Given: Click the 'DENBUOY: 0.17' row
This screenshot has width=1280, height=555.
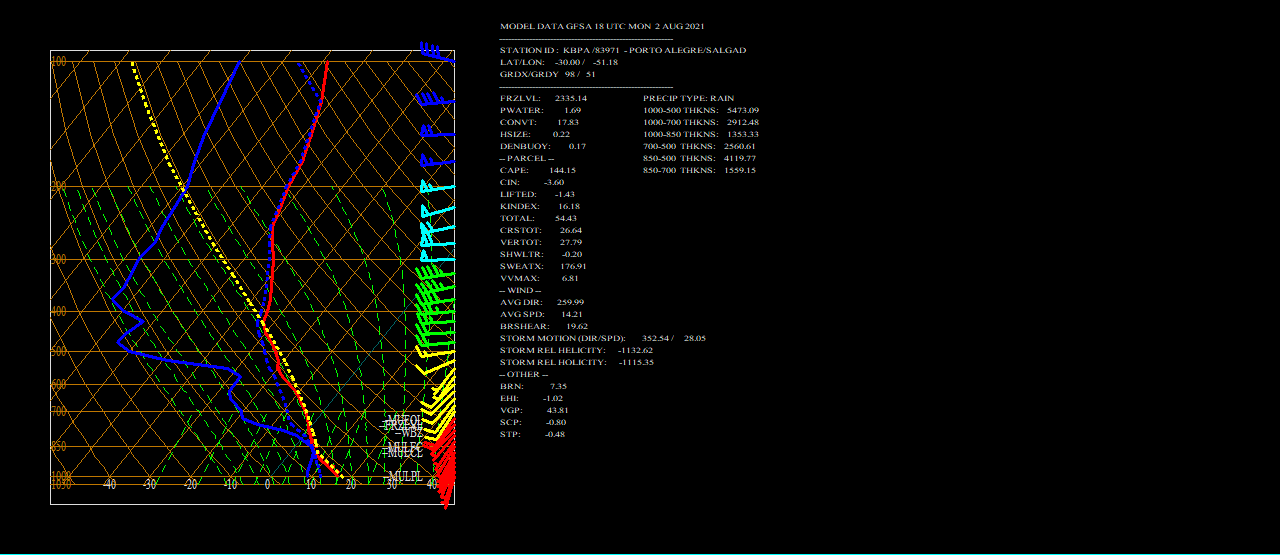Looking at the screenshot, I should (543, 146).
